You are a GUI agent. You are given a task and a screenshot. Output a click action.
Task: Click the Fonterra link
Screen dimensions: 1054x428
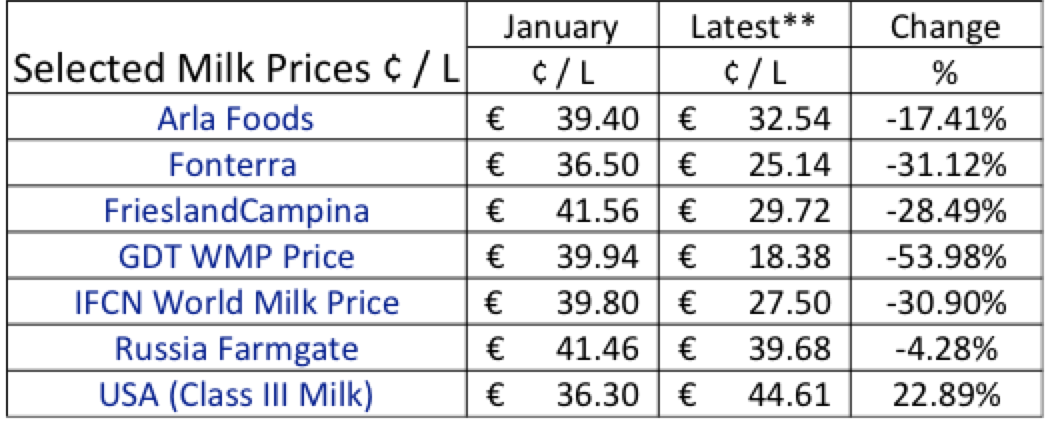(x=235, y=166)
